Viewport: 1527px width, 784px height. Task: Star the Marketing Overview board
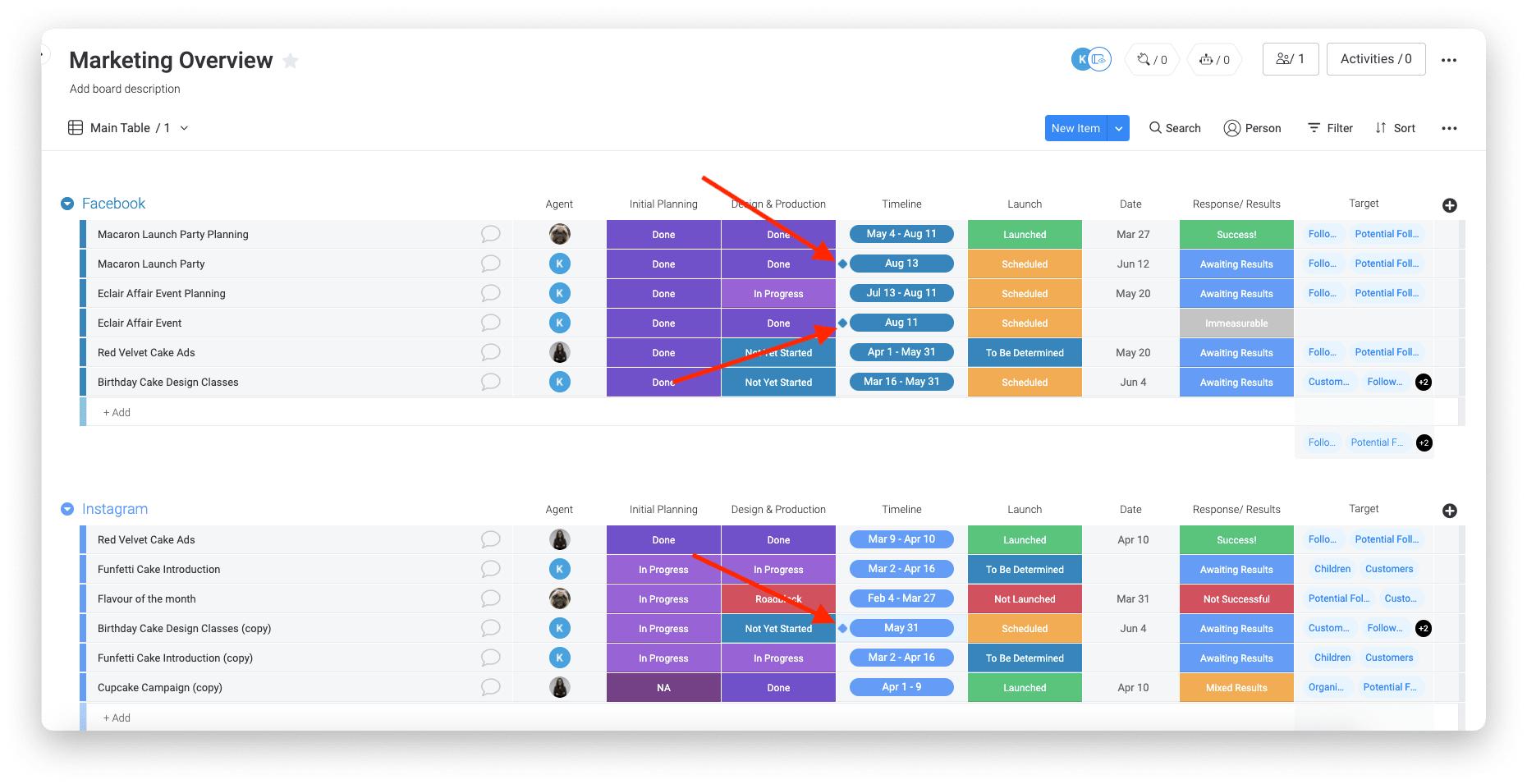291,61
